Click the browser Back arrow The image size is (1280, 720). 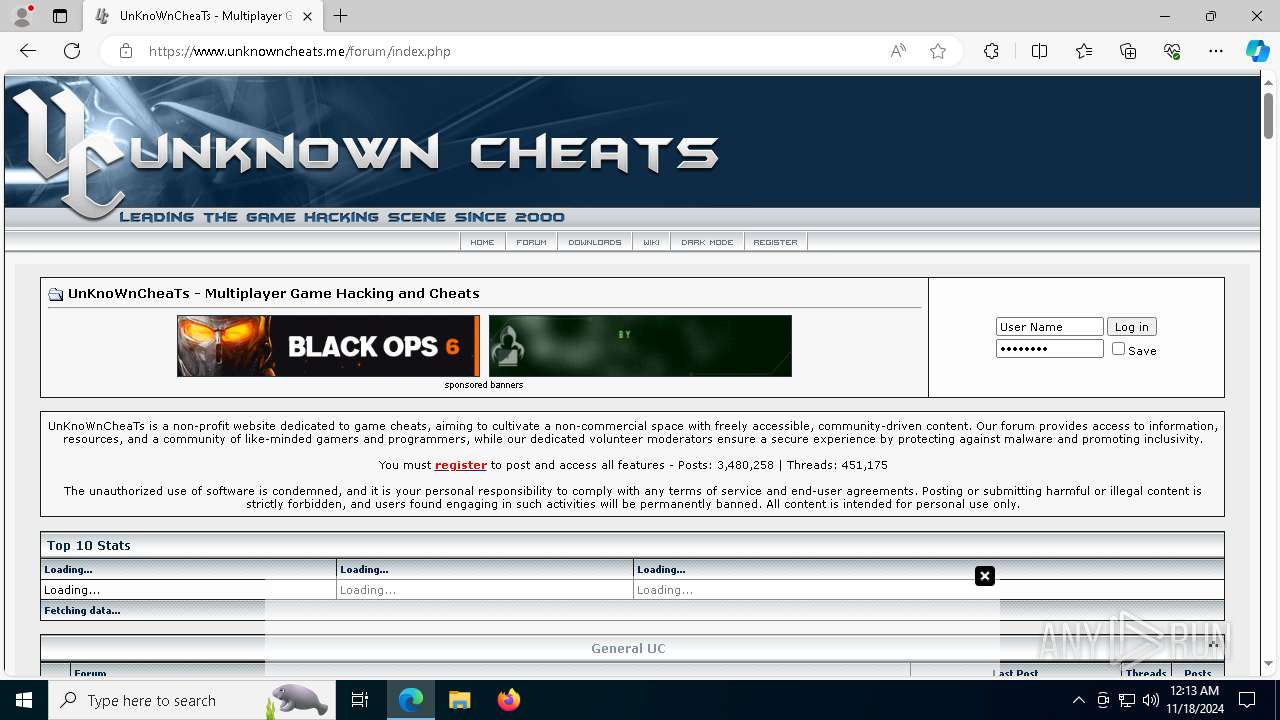[28, 51]
